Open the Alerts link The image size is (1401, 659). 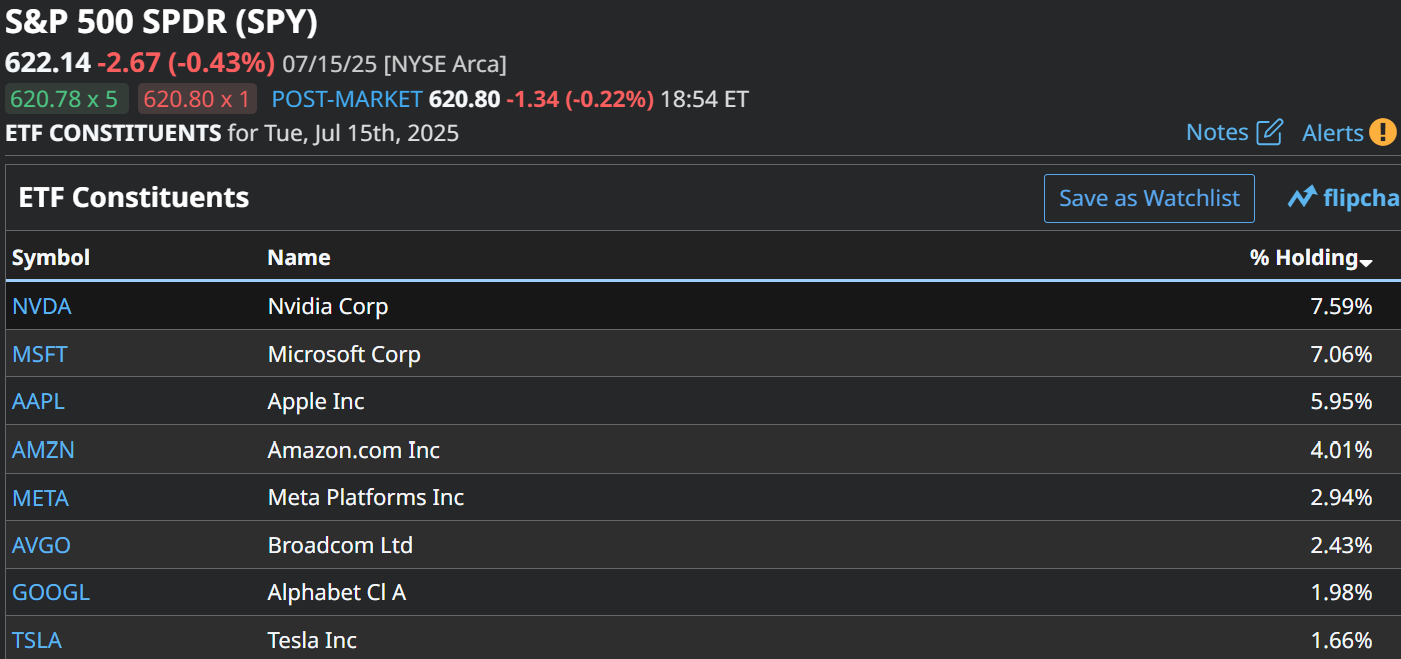click(1332, 133)
